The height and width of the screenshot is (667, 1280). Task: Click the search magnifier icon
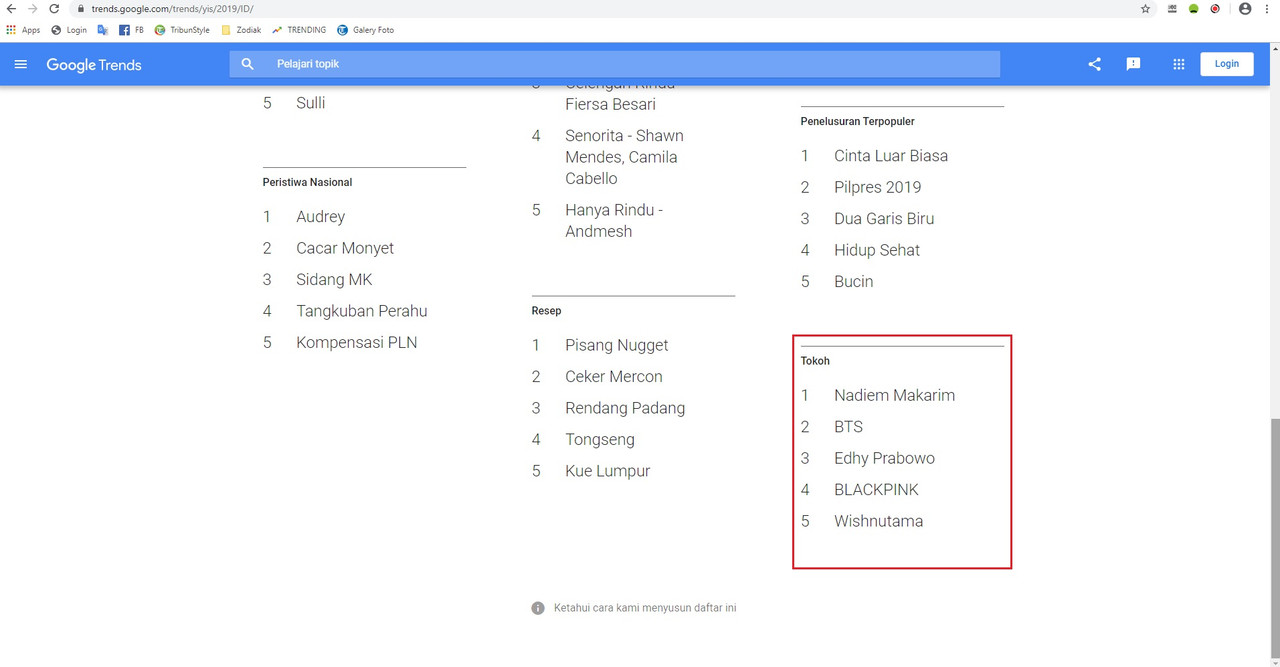click(248, 64)
